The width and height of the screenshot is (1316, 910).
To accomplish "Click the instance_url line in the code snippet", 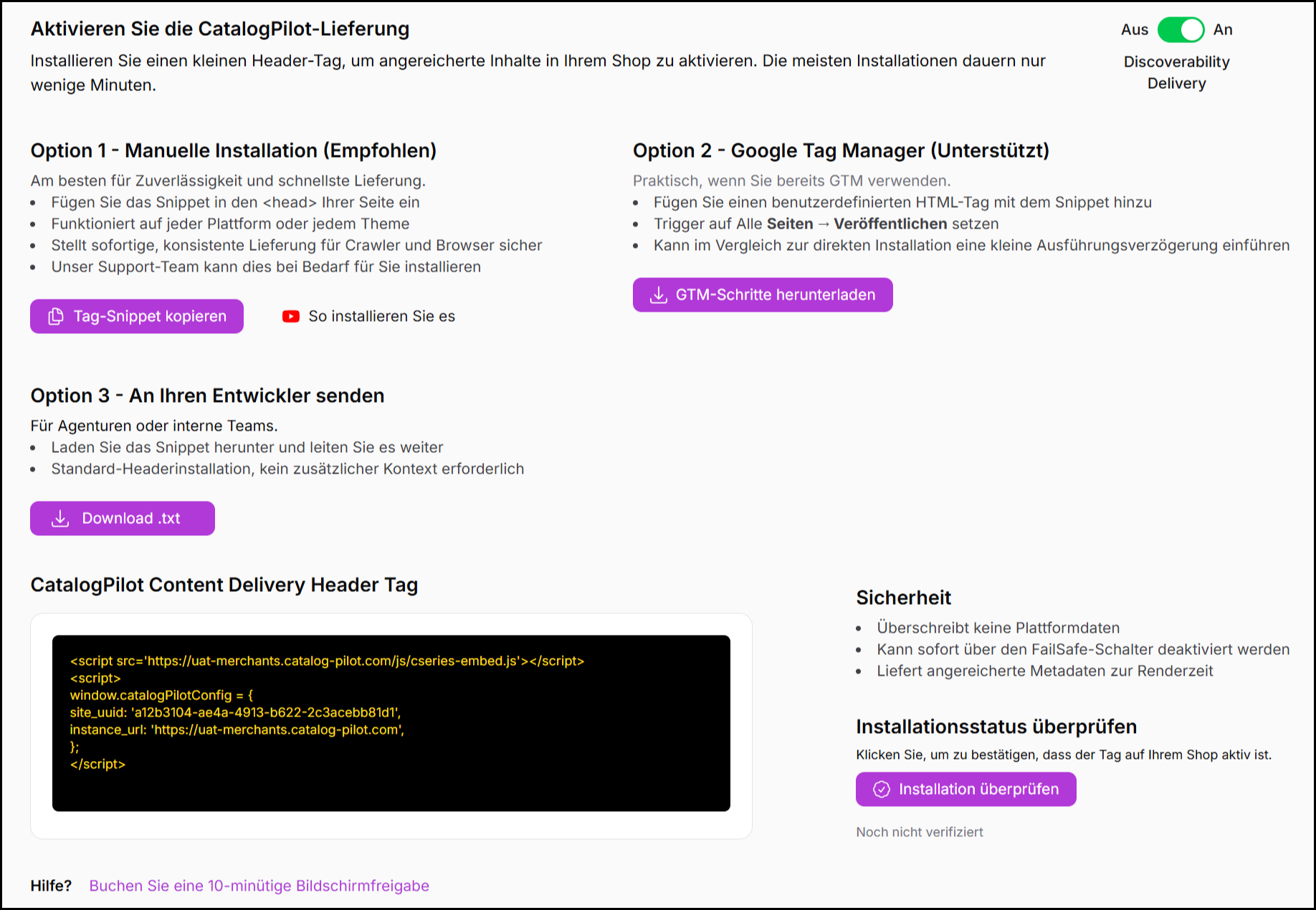I will pos(237,729).
